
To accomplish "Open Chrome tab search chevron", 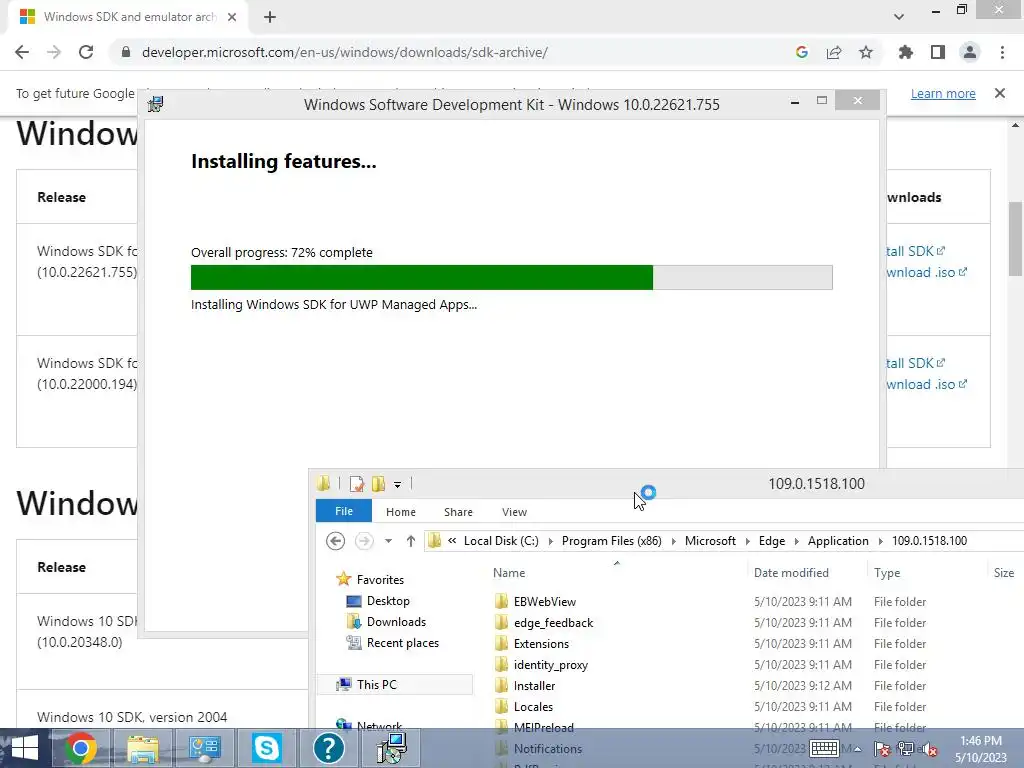I will pyautogui.click(x=899, y=17).
